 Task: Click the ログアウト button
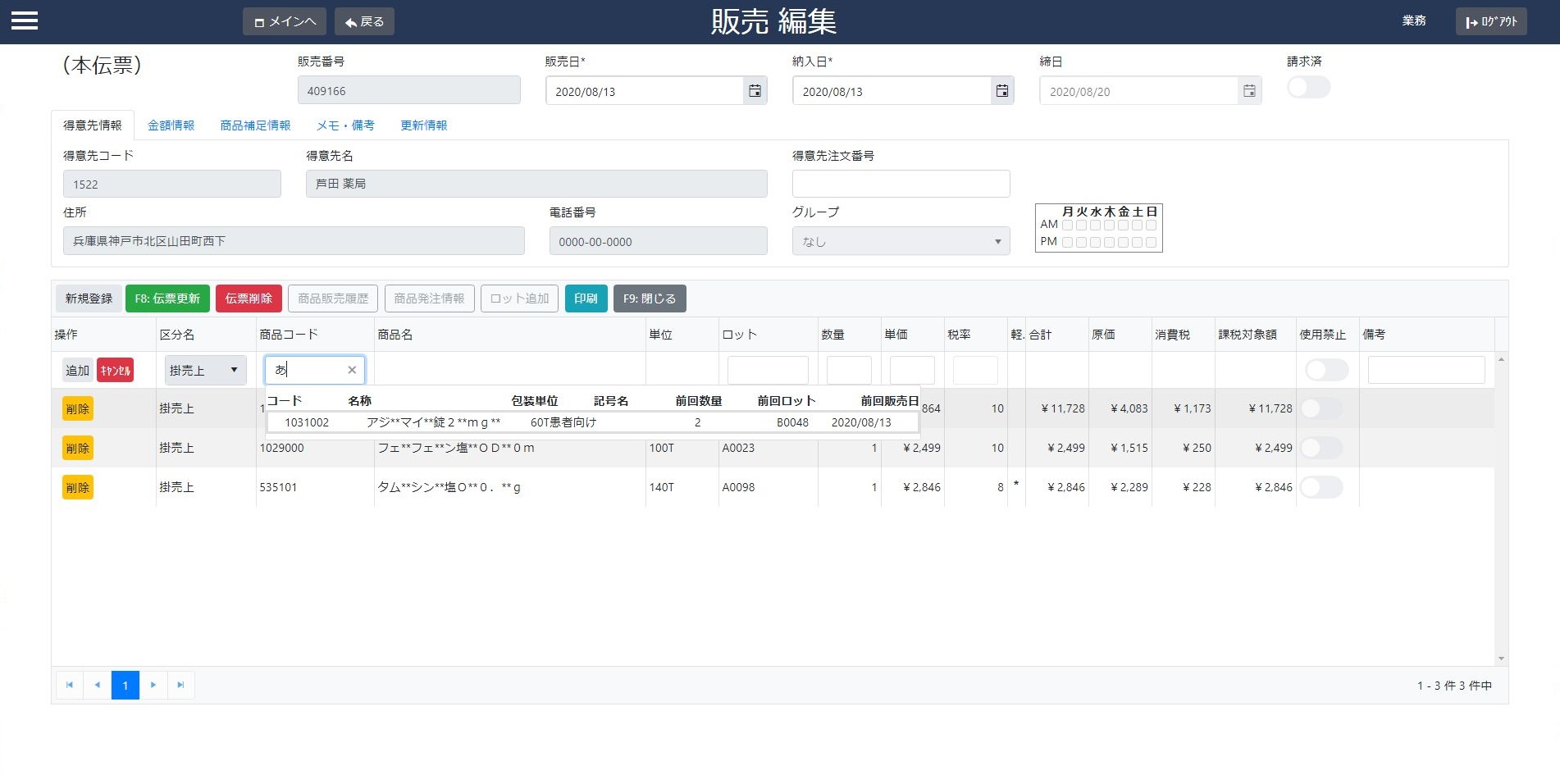pos(1491,21)
